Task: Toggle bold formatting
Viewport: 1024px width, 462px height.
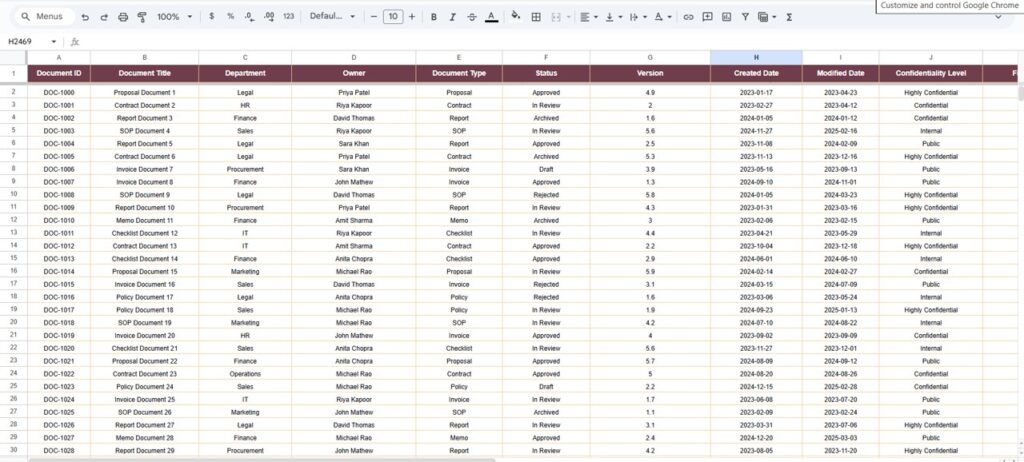Action: (434, 17)
